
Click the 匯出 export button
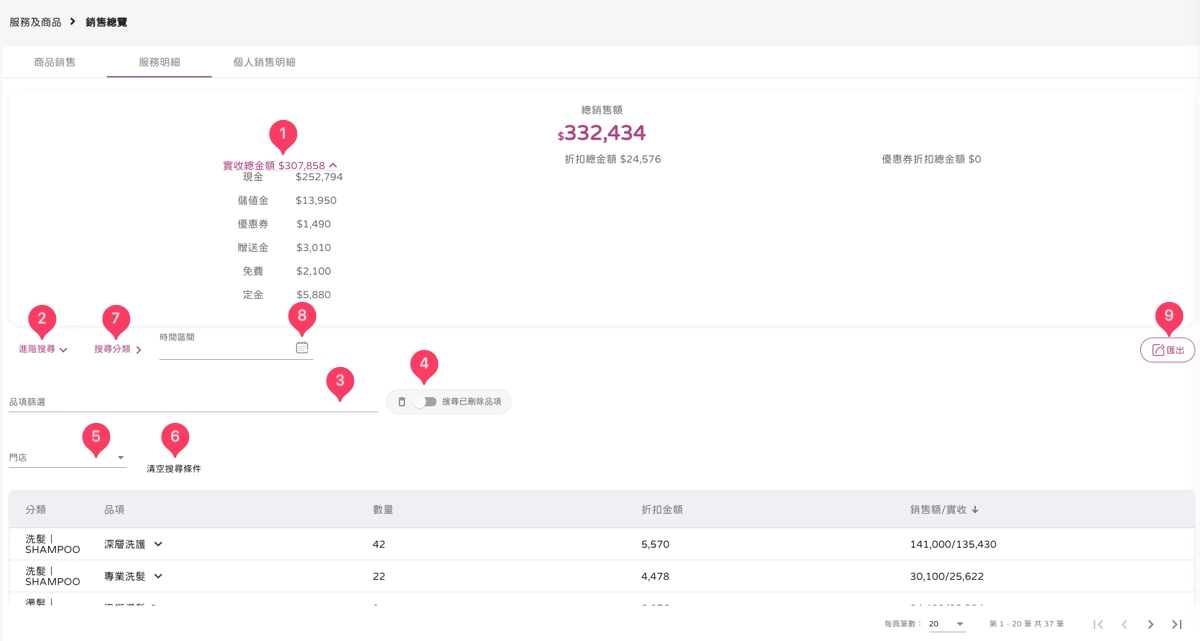1167,350
